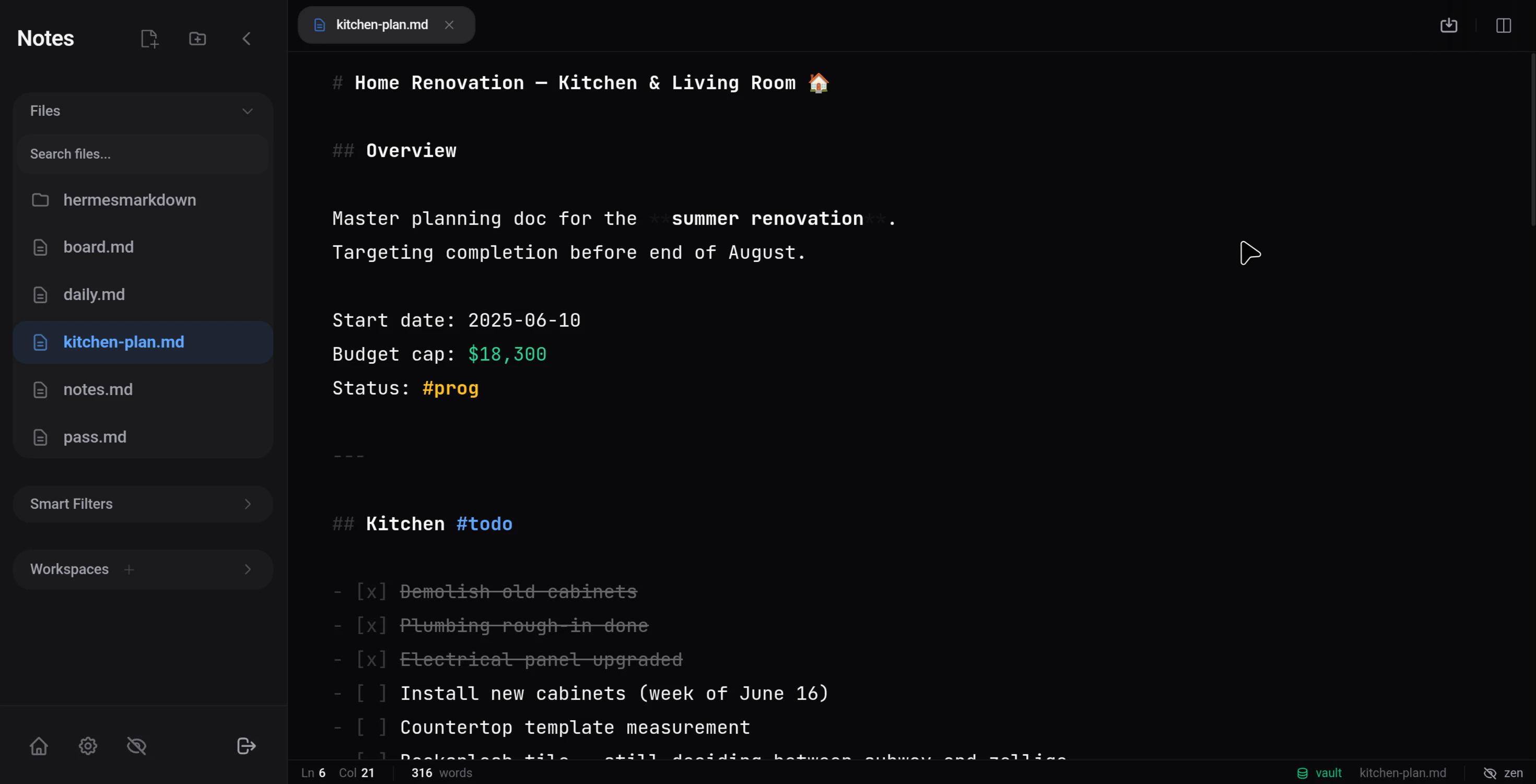Click the editor vertical scrollbar thumb
The height and width of the screenshot is (784, 1536).
[x=1532, y=140]
